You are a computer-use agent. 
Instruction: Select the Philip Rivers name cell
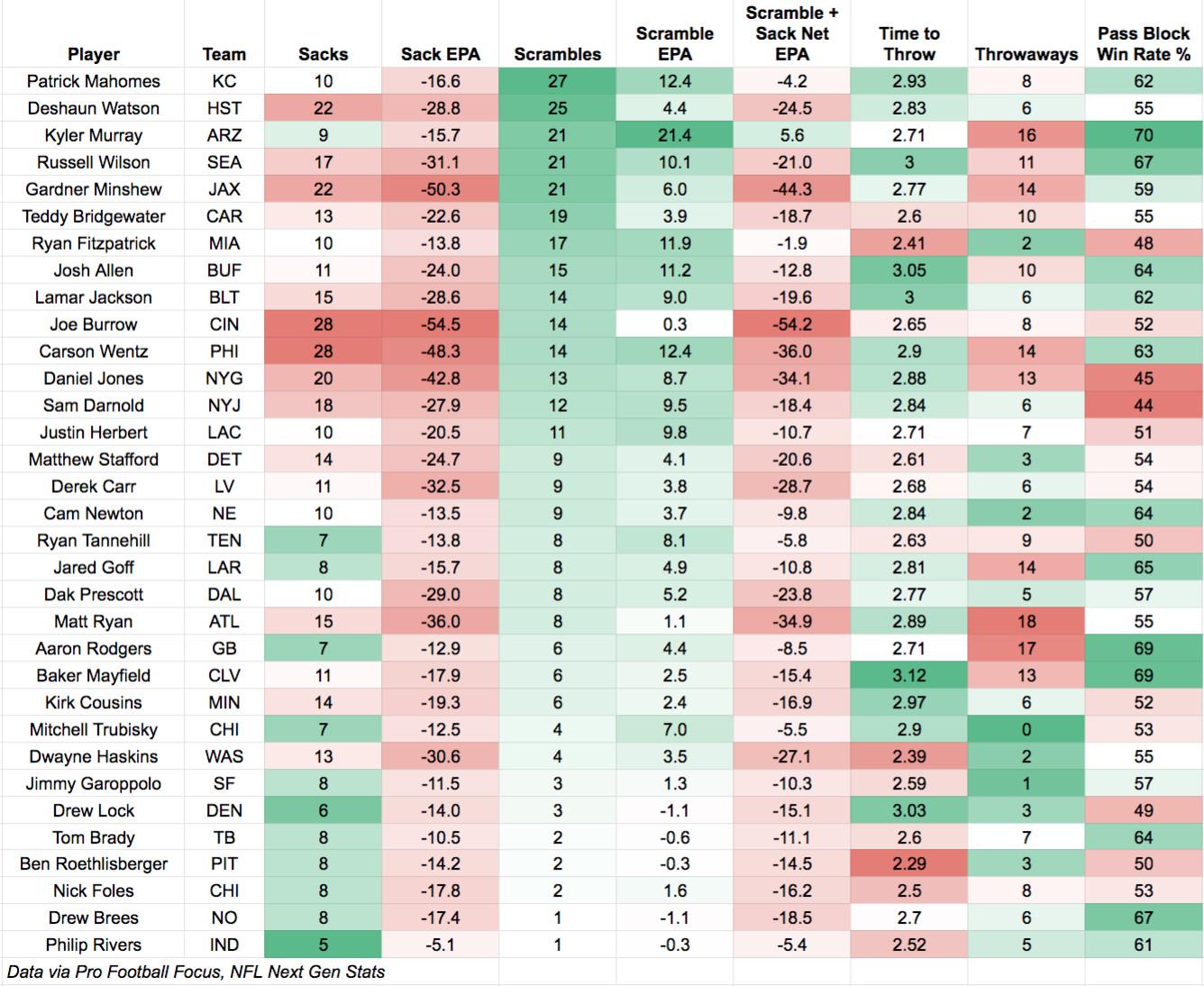tap(93, 945)
